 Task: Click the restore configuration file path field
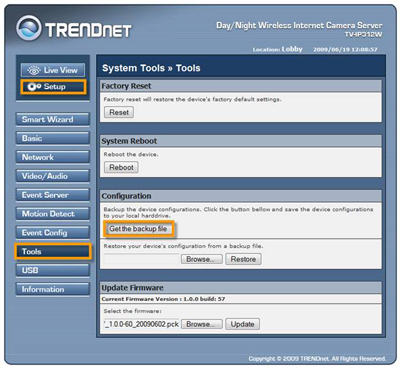point(142,259)
